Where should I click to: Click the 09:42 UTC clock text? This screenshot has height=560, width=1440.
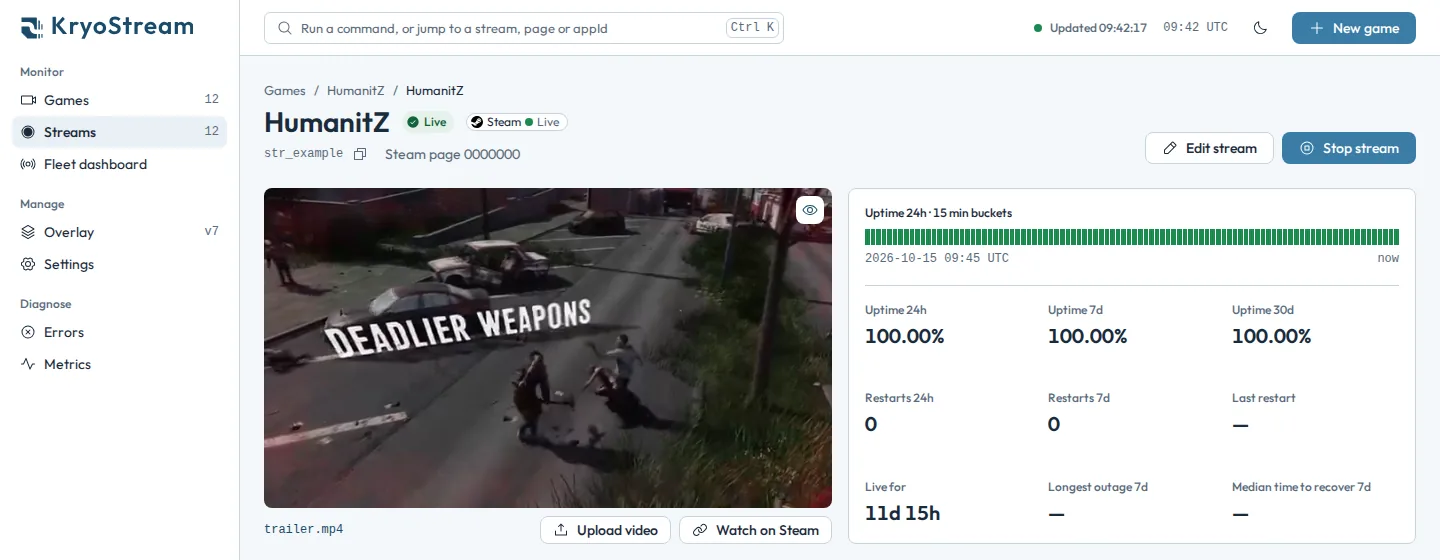pos(1195,28)
